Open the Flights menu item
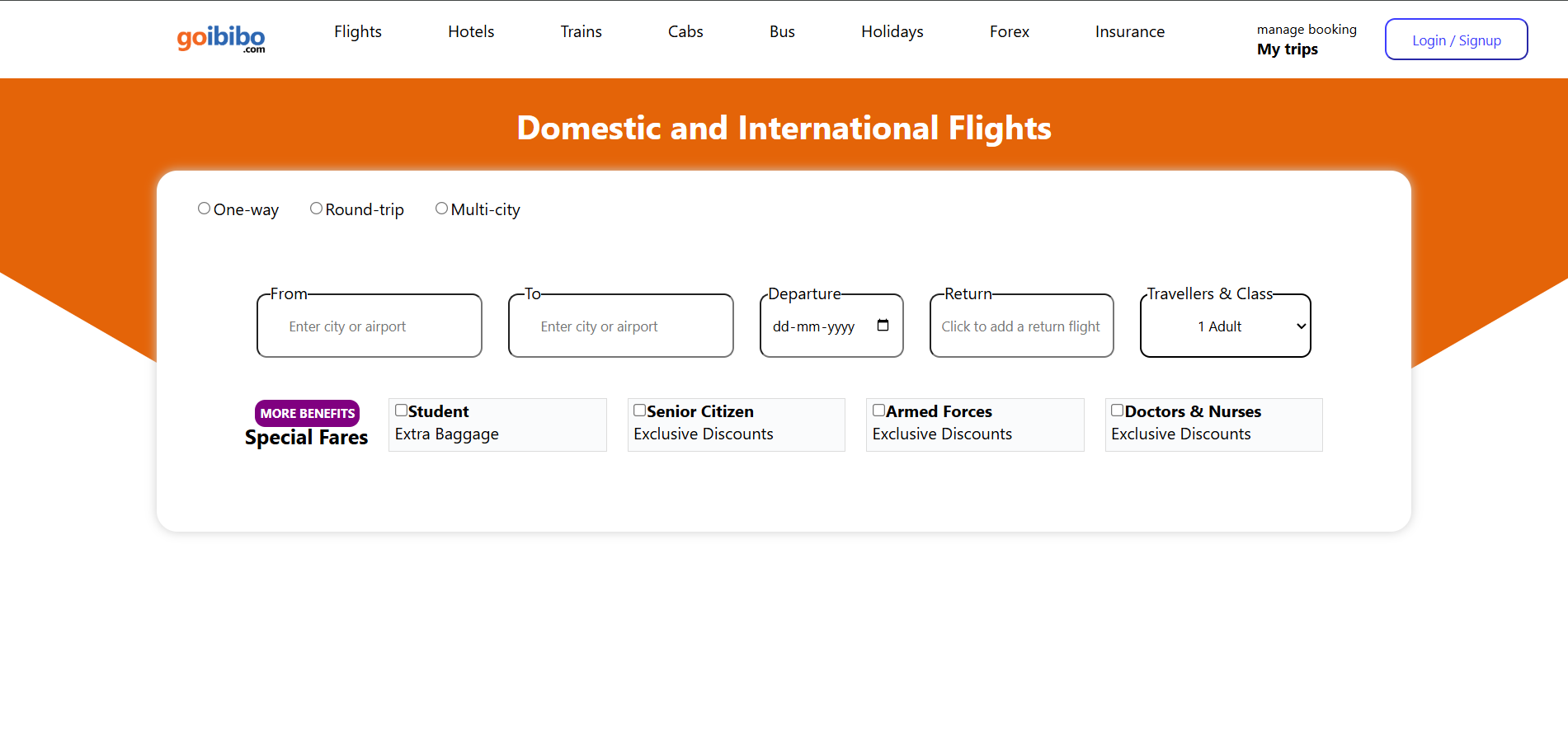Viewport: 1568px width, 732px height. click(x=358, y=32)
